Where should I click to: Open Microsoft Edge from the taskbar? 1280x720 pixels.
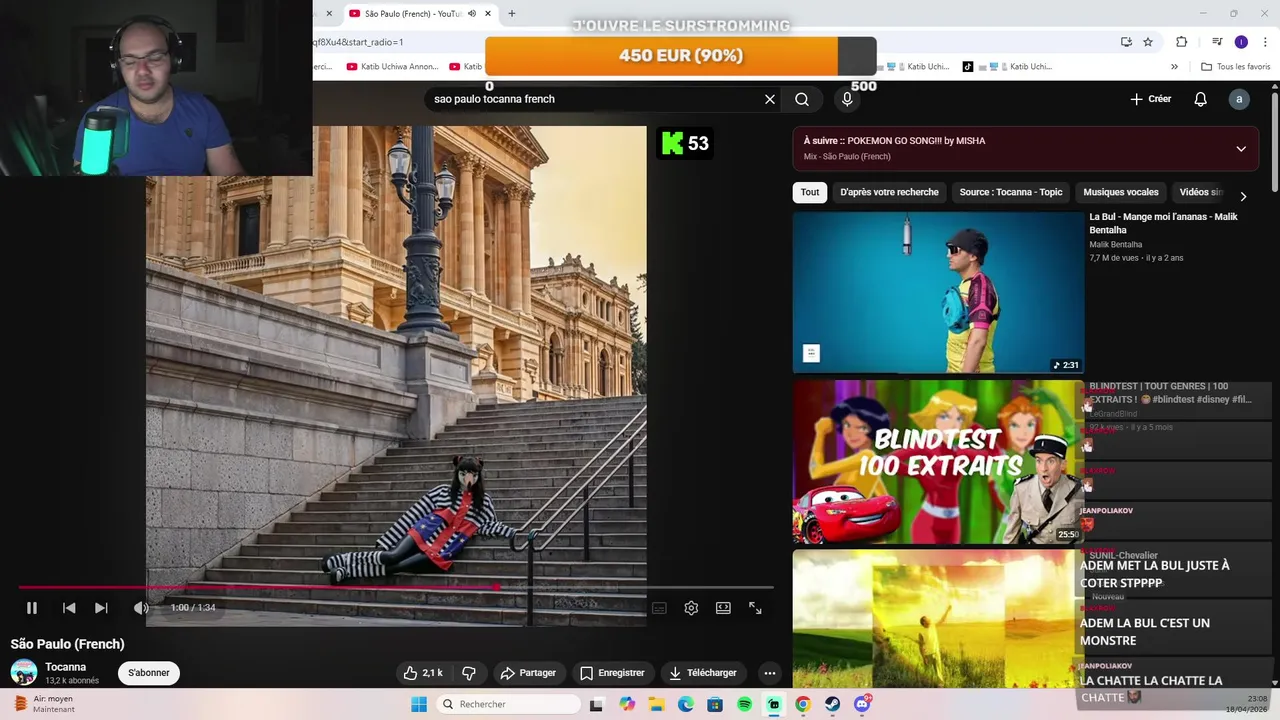686,704
